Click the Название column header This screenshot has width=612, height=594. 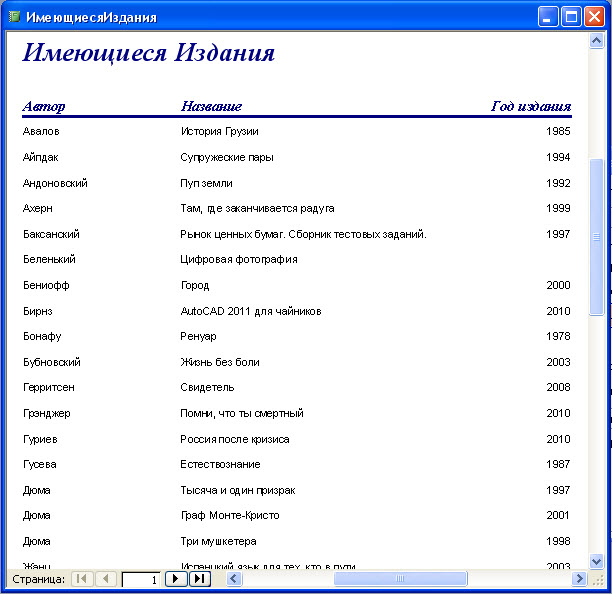211,106
